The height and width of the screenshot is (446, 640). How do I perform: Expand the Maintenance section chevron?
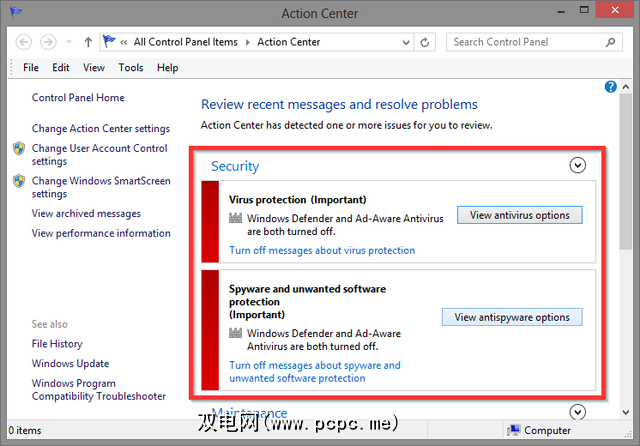pyautogui.click(x=577, y=412)
